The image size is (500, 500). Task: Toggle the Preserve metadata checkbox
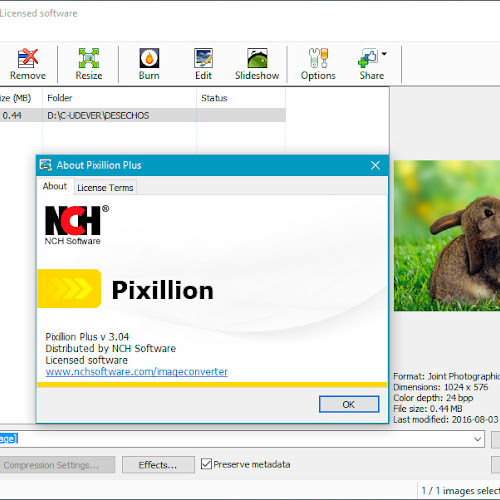(x=206, y=464)
